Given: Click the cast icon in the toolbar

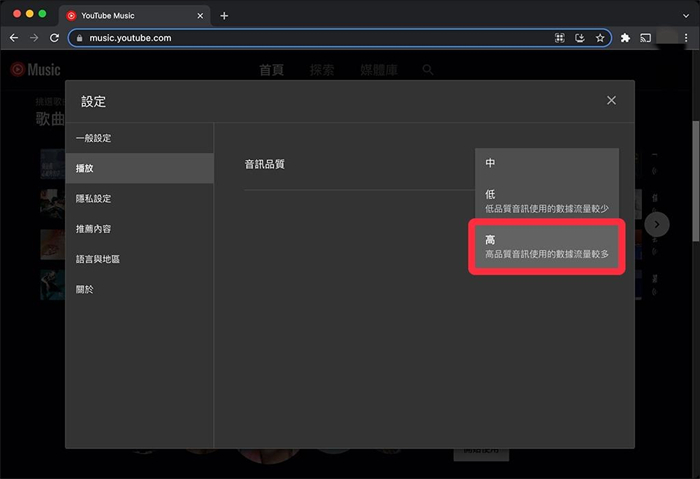Looking at the screenshot, I should point(646,38).
